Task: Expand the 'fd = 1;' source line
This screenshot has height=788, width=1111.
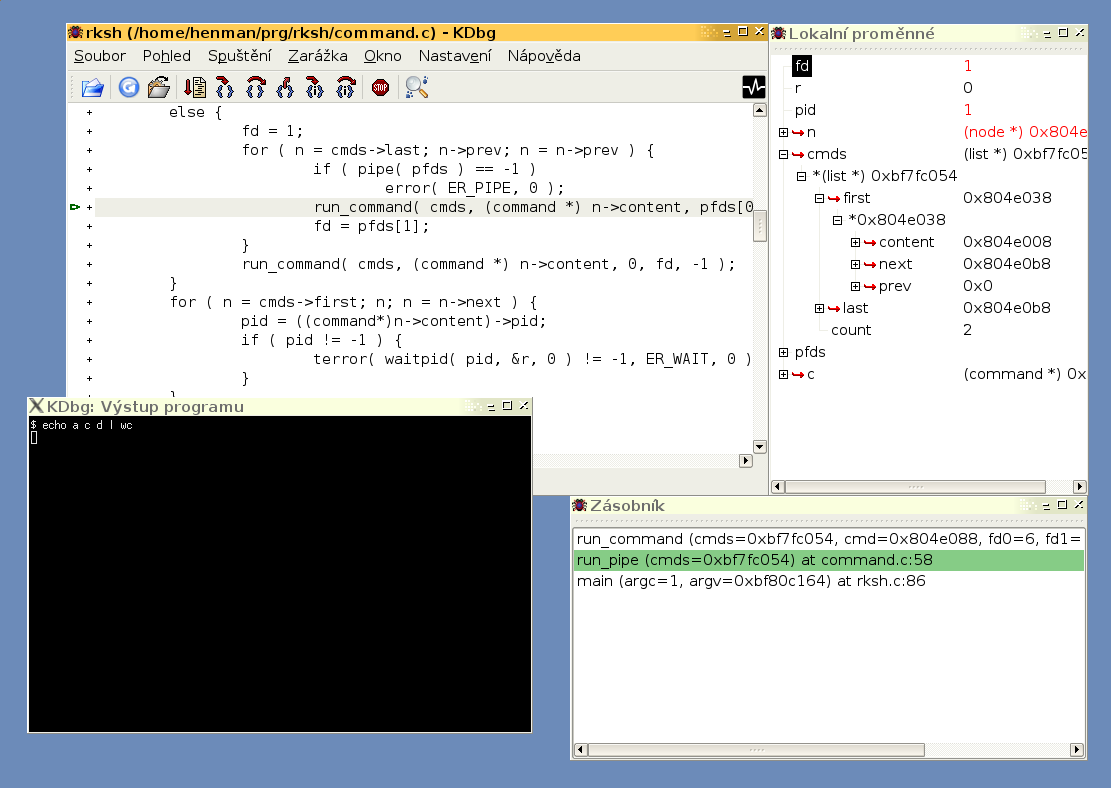Action: click(89, 131)
